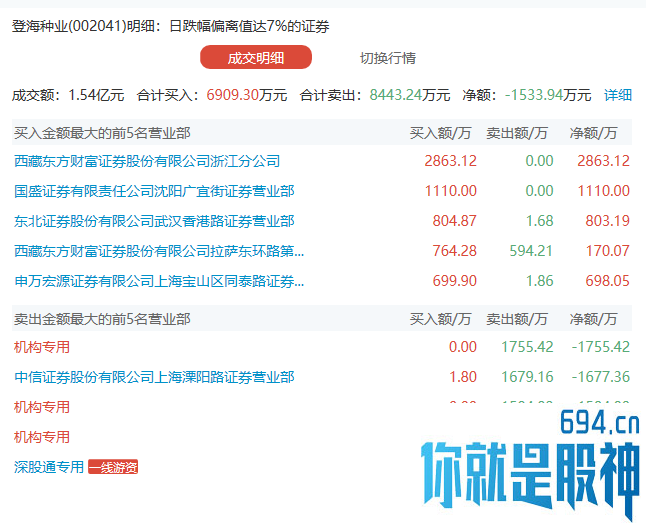Open the 详细 link
646x523 pixels.
pyautogui.click(x=618, y=95)
